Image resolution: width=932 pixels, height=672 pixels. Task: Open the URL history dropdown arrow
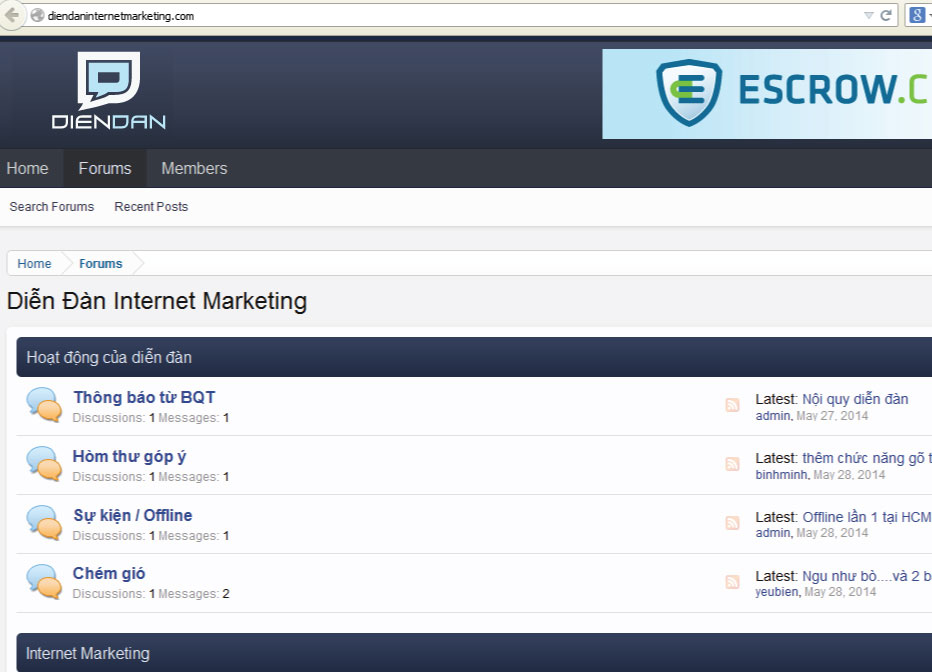coord(868,15)
